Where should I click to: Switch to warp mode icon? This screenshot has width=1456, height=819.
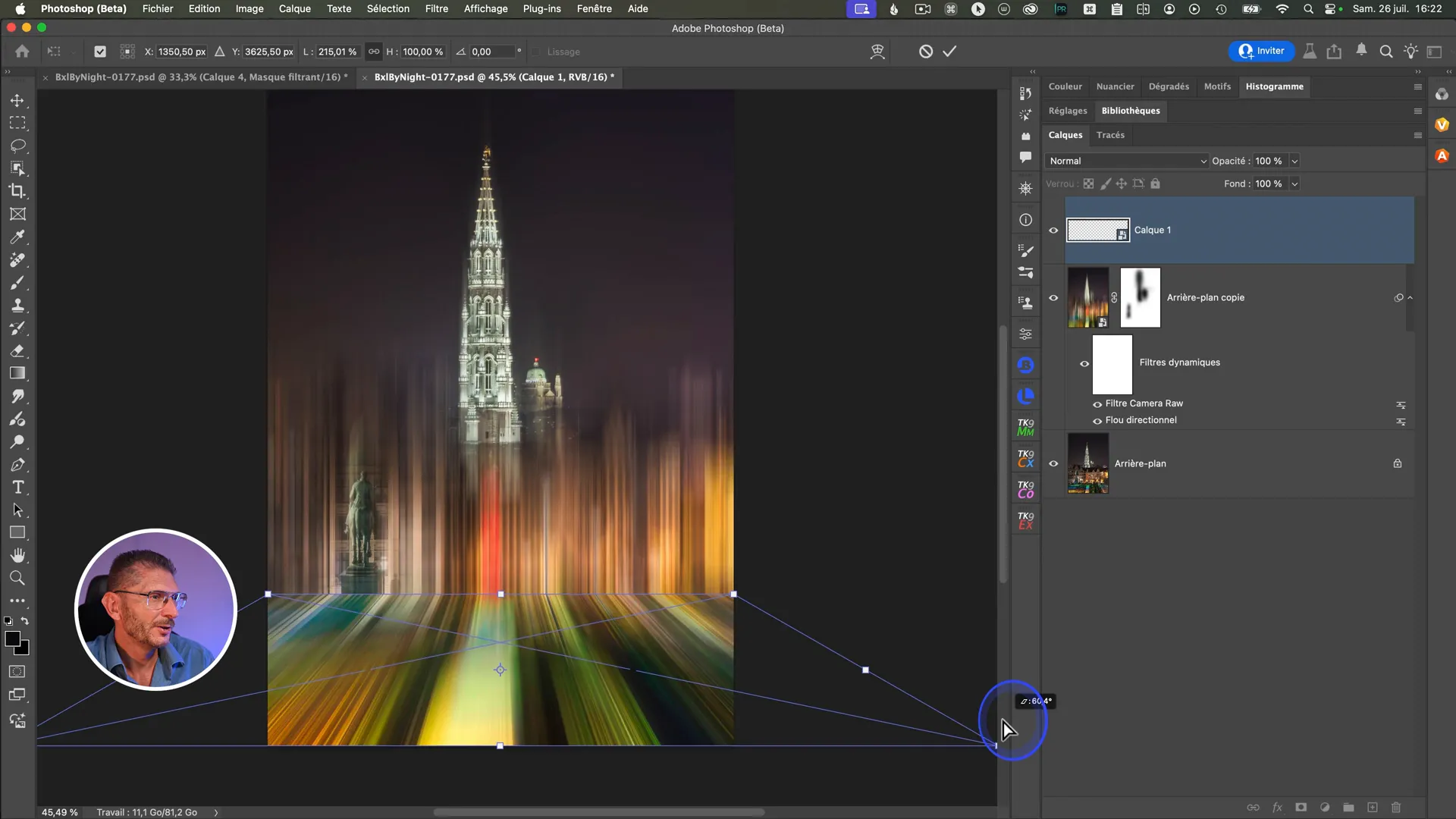point(877,52)
